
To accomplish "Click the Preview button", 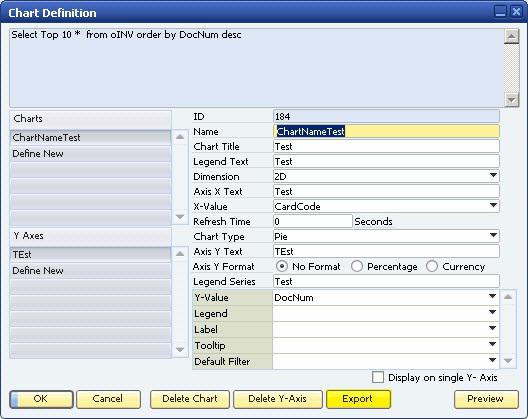I will [x=486, y=399].
